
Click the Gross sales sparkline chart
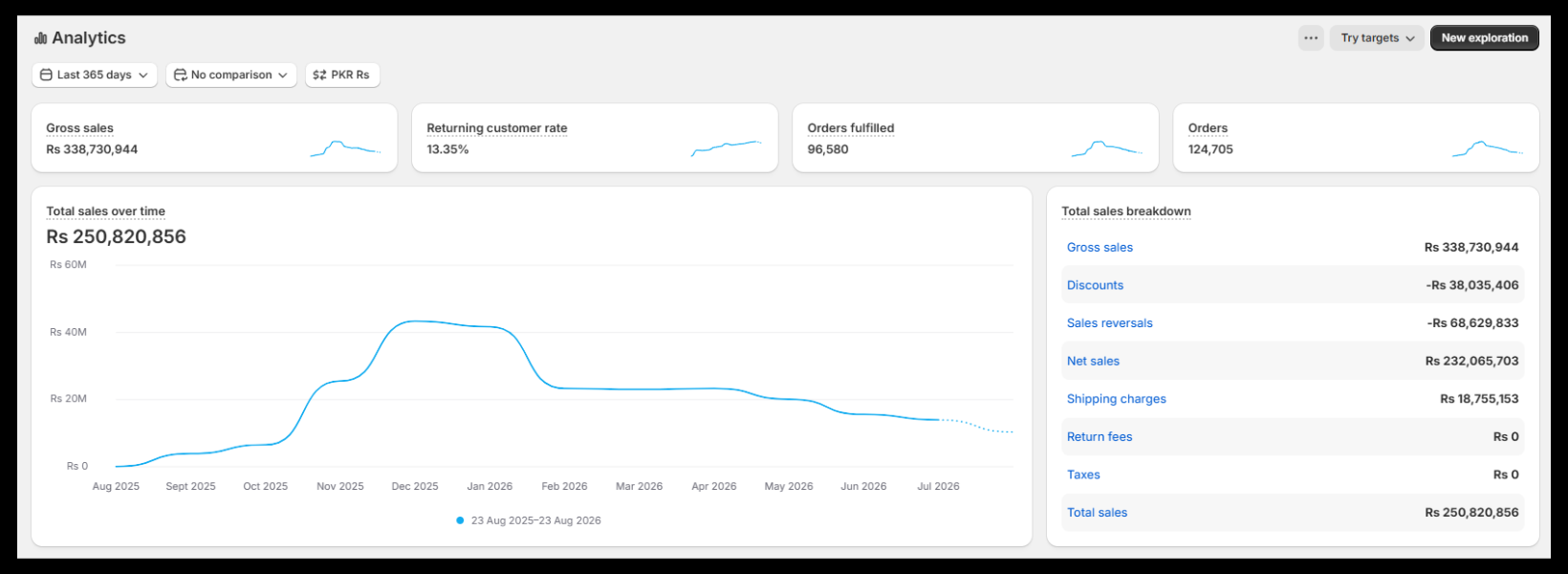tap(345, 148)
